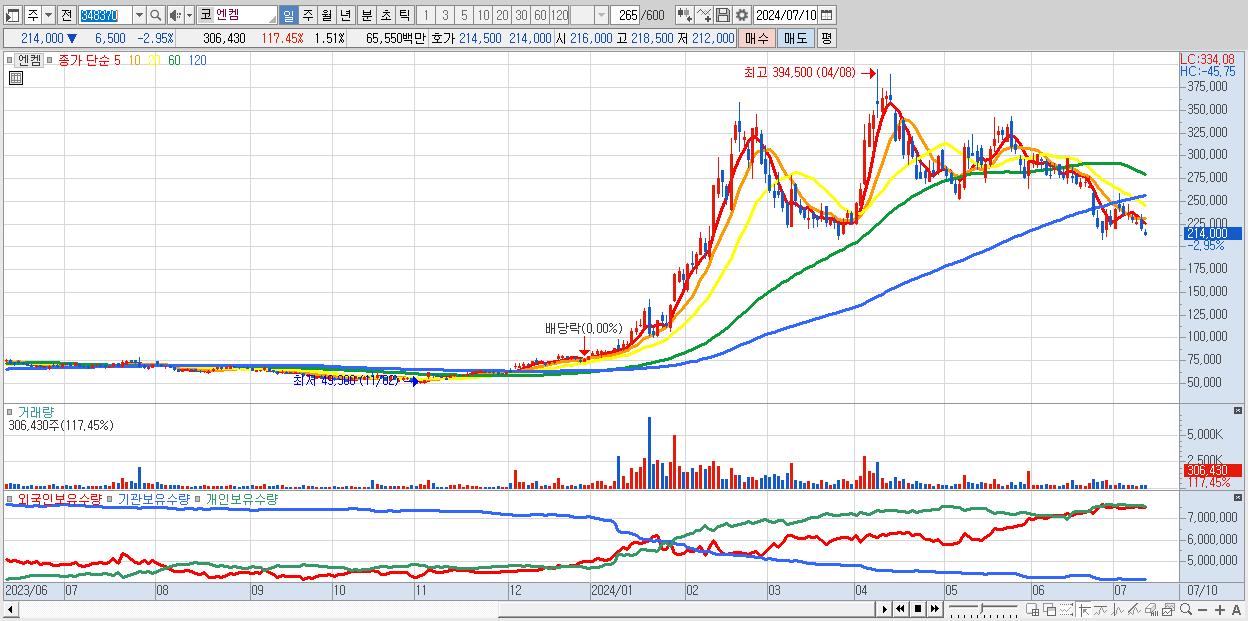Switch to the 초 second chart period
The height and width of the screenshot is (621, 1248).
pos(384,15)
